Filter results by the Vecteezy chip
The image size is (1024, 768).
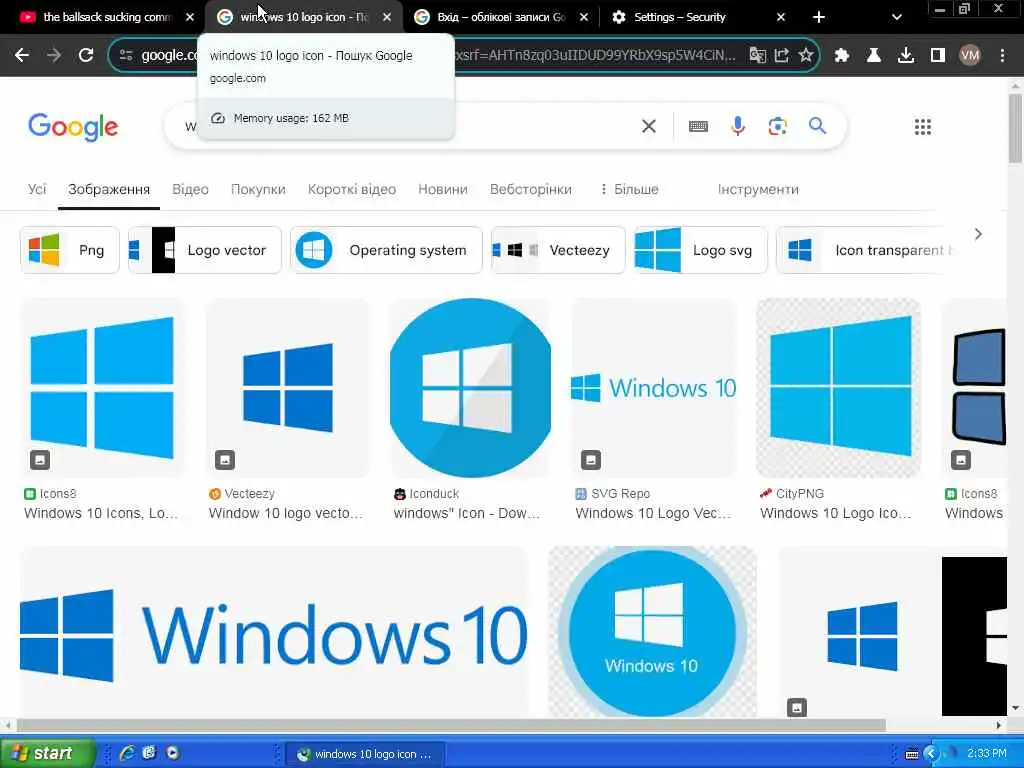click(558, 250)
